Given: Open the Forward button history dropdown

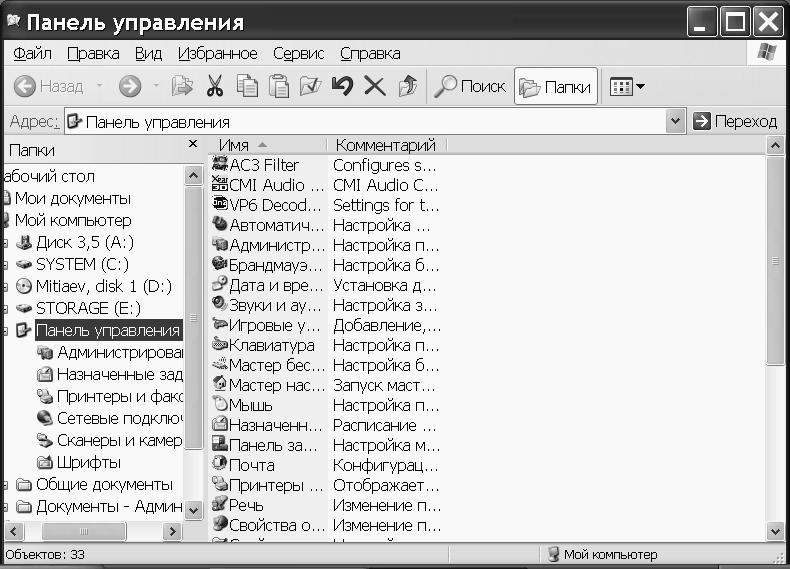Looking at the screenshot, I should (156, 86).
